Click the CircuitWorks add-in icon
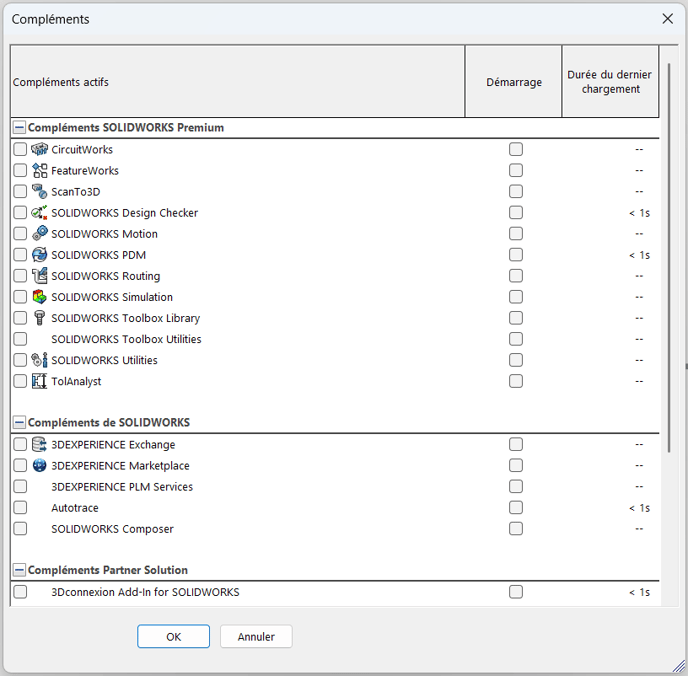688x676 pixels. coord(39,149)
